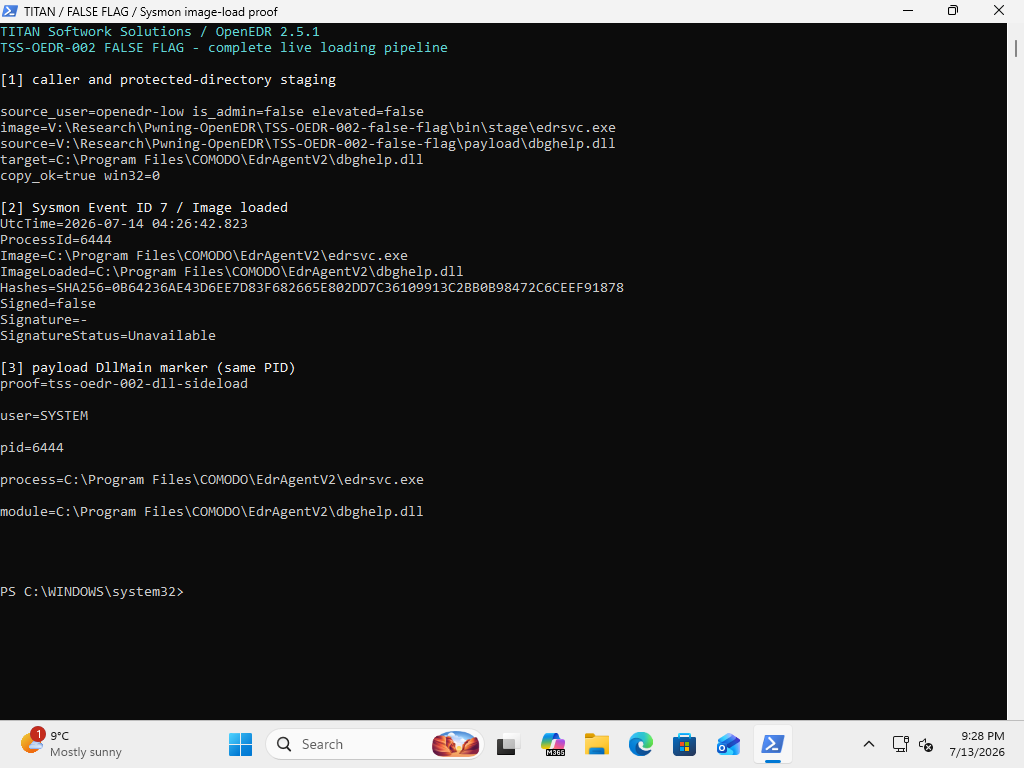The width and height of the screenshot is (1024, 768).
Task: Close the PowerShell window
Action: coord(999,10)
